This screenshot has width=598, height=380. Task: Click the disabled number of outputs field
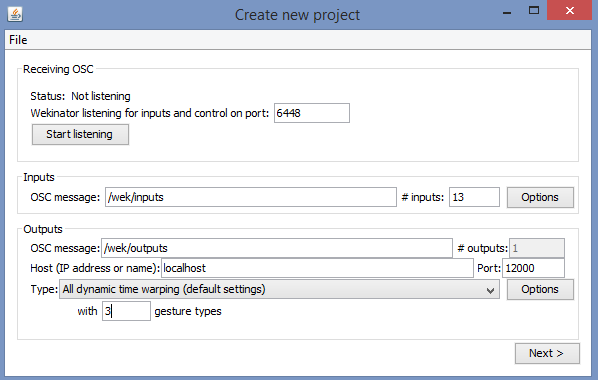pos(537,248)
